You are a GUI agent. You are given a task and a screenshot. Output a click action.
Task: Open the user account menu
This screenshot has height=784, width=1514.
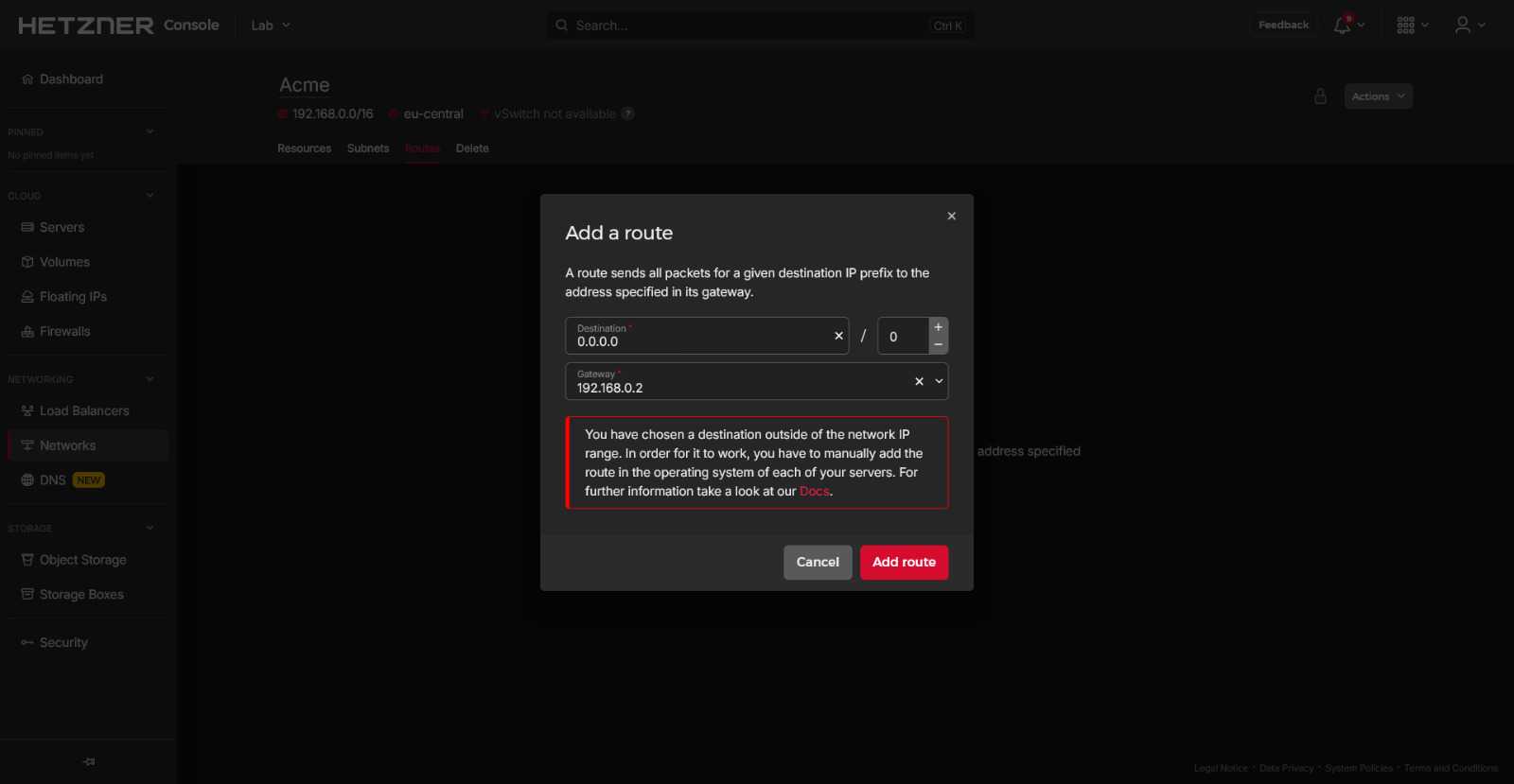(1463, 26)
